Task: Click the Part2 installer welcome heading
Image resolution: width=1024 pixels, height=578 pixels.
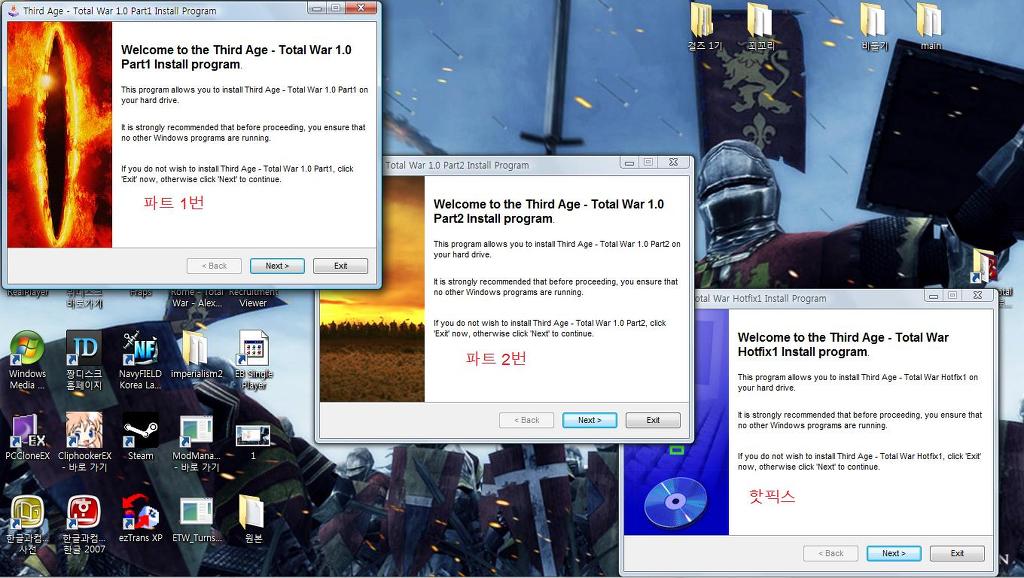Action: point(549,211)
